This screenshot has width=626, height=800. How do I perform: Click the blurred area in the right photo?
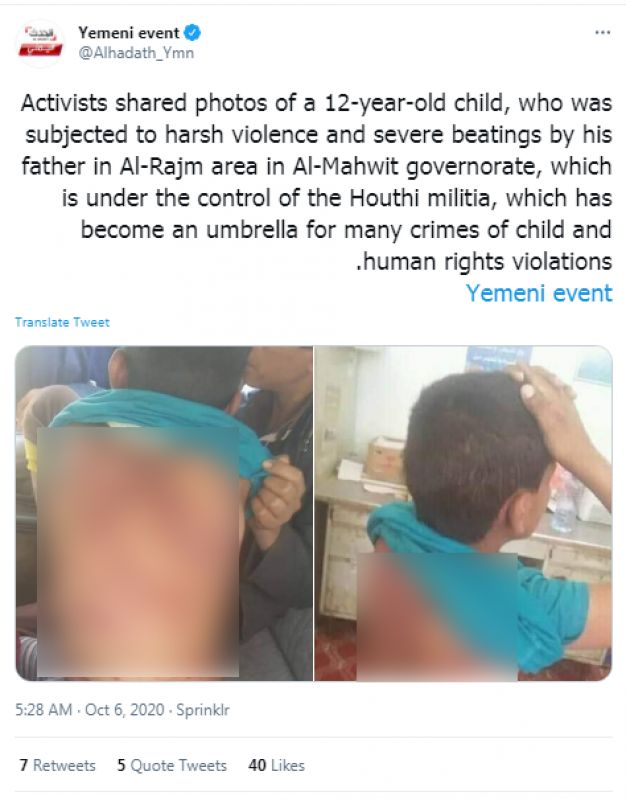click(x=437, y=616)
